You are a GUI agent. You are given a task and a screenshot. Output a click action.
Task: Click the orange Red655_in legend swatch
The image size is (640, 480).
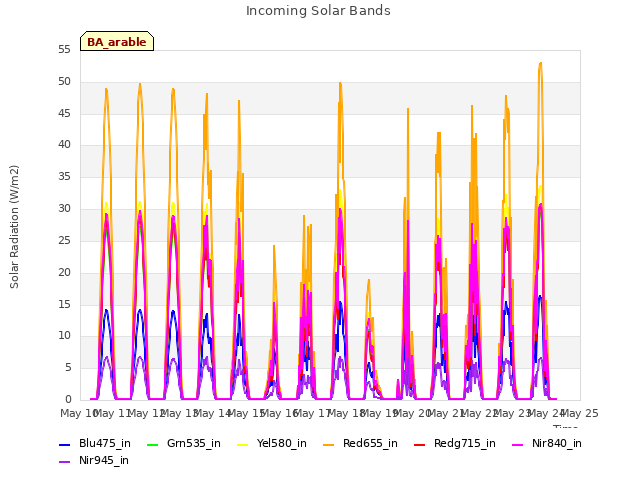coord(329,444)
